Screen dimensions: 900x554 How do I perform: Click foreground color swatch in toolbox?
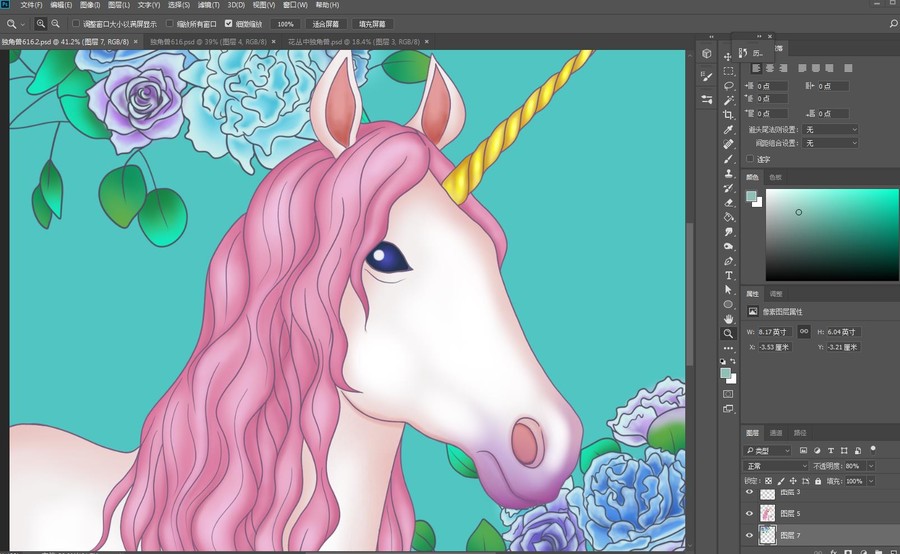pos(725,373)
